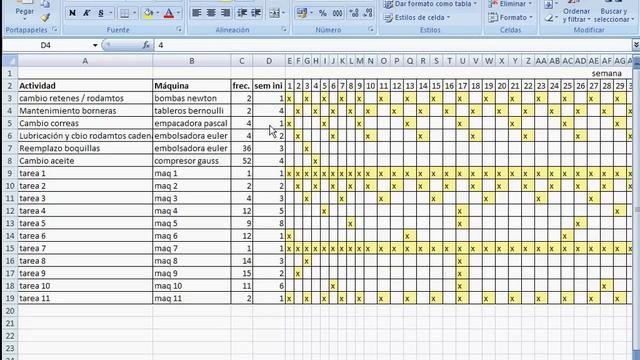Open Número dialog launcher
640x360 pixels.
(371, 29)
